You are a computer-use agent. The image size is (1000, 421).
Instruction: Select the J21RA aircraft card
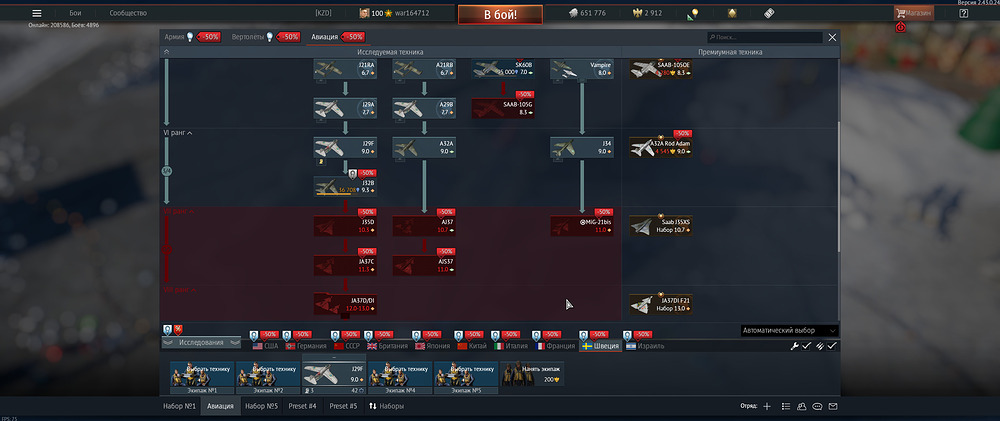coord(345,69)
